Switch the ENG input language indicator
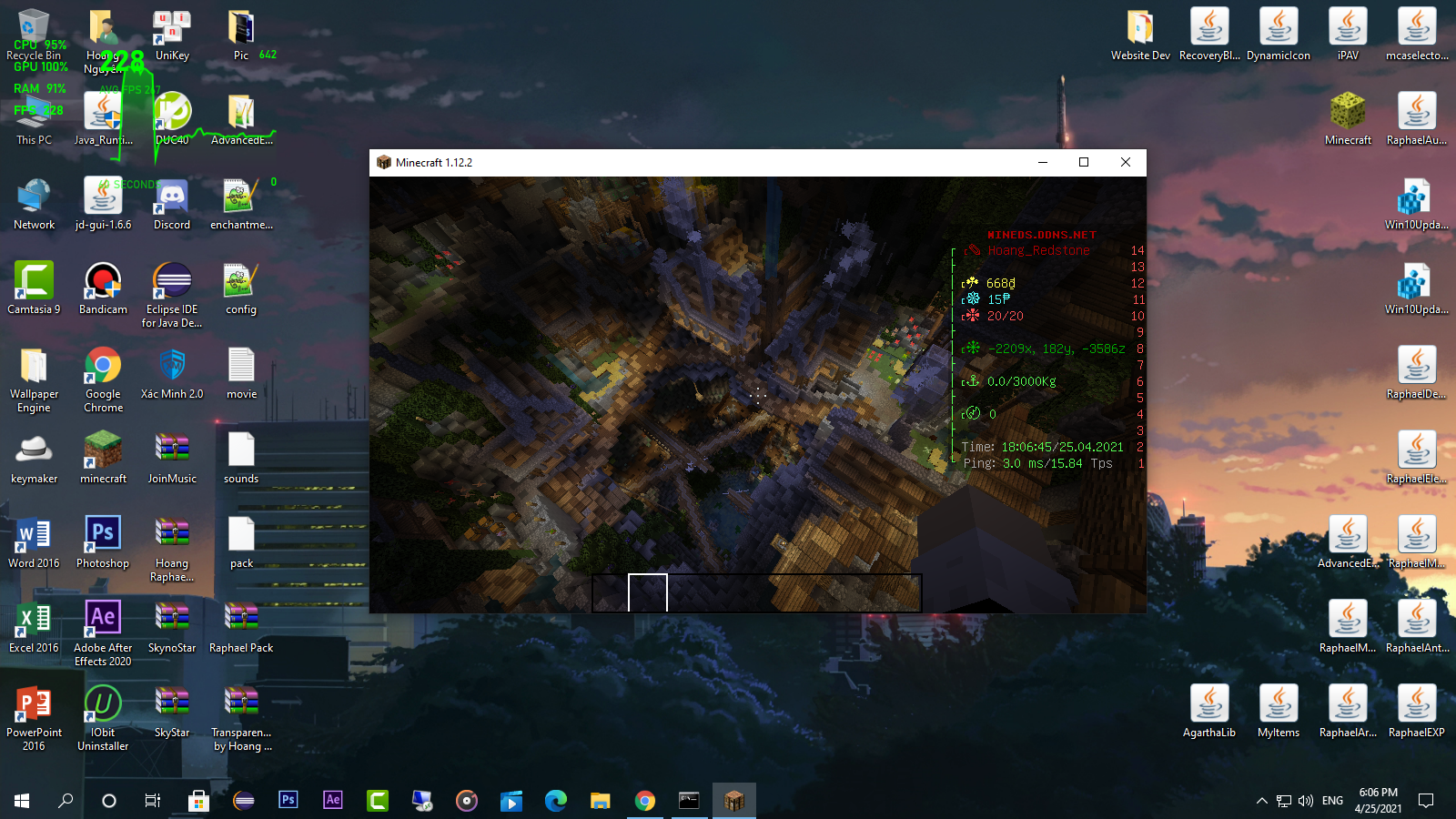 [x=1332, y=801]
